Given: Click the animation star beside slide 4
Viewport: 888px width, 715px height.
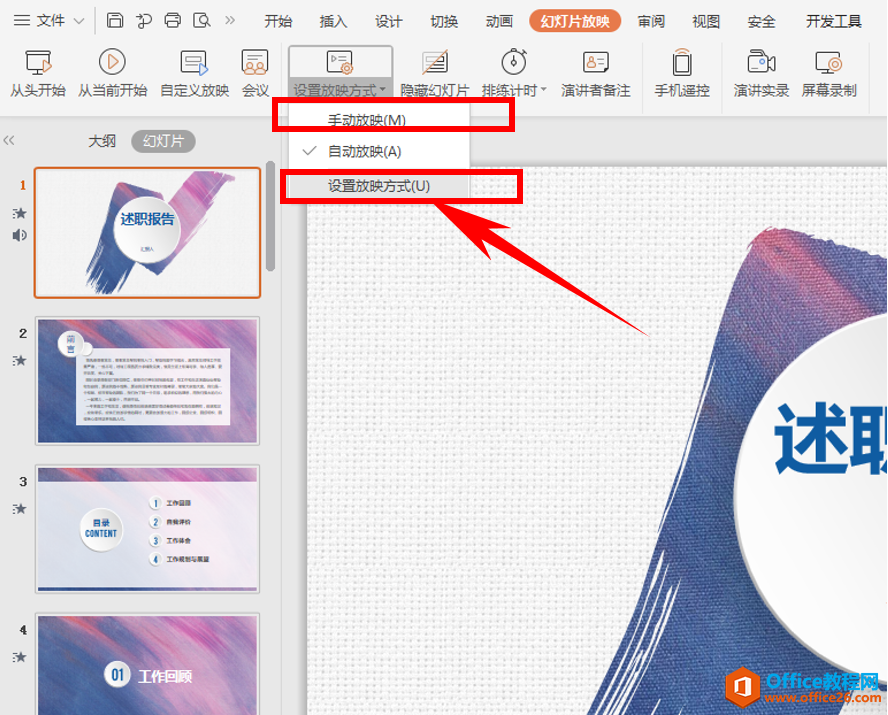Looking at the screenshot, I should 19,657.
